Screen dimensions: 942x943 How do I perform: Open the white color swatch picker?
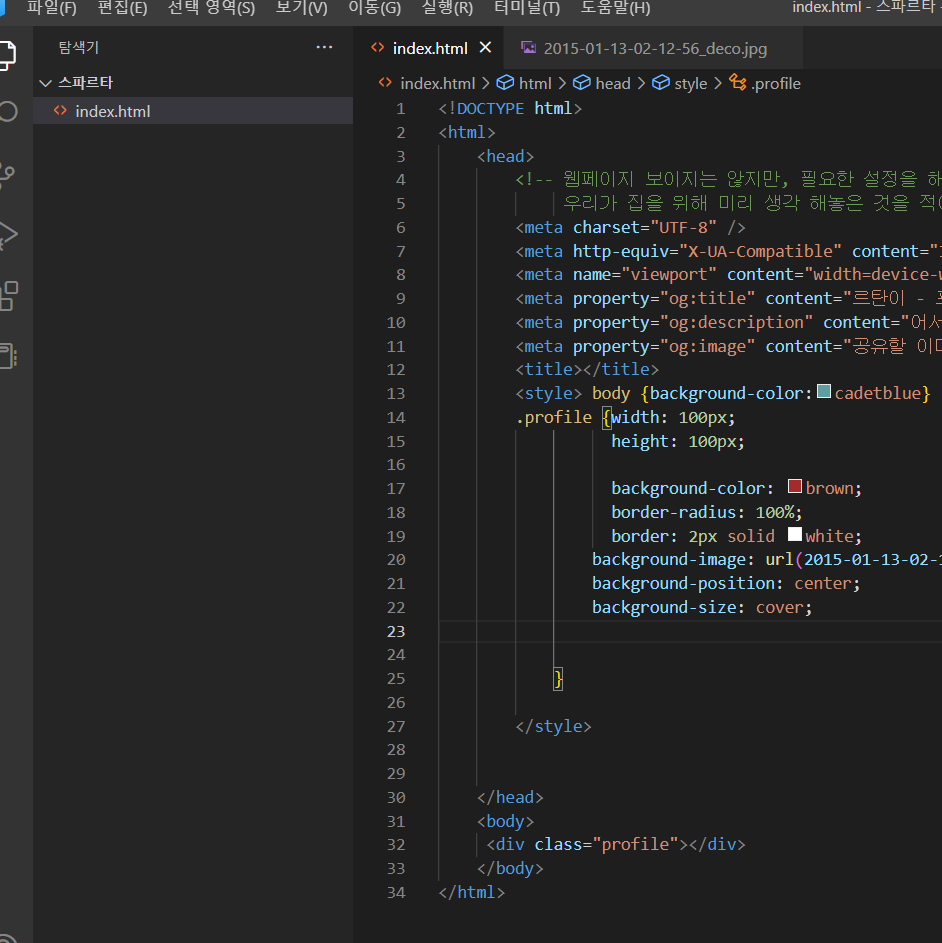click(x=795, y=534)
